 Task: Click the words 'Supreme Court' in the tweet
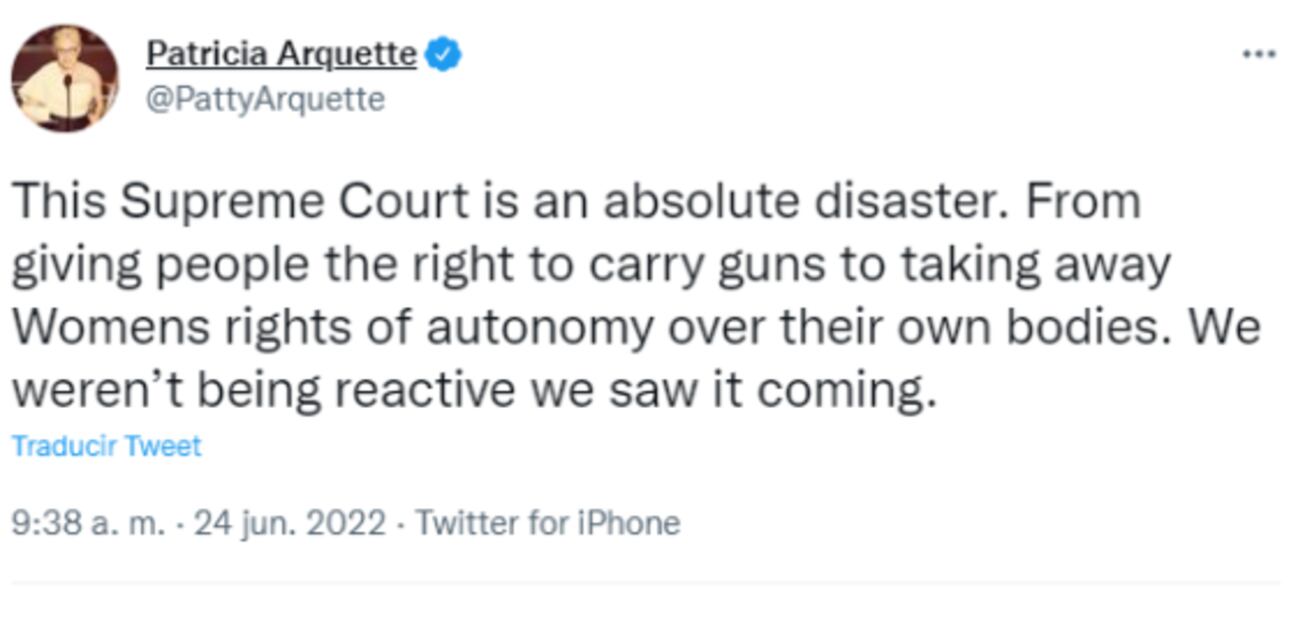click(294, 202)
